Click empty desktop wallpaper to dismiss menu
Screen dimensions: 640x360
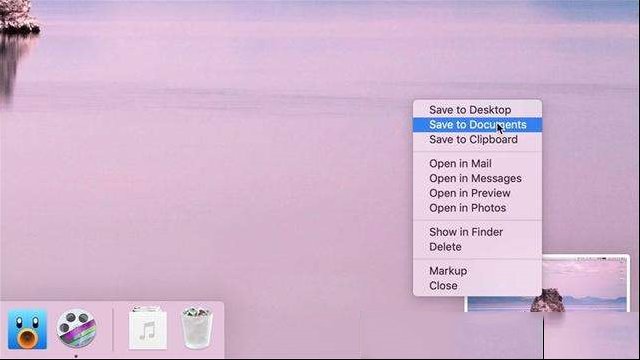(204, 163)
